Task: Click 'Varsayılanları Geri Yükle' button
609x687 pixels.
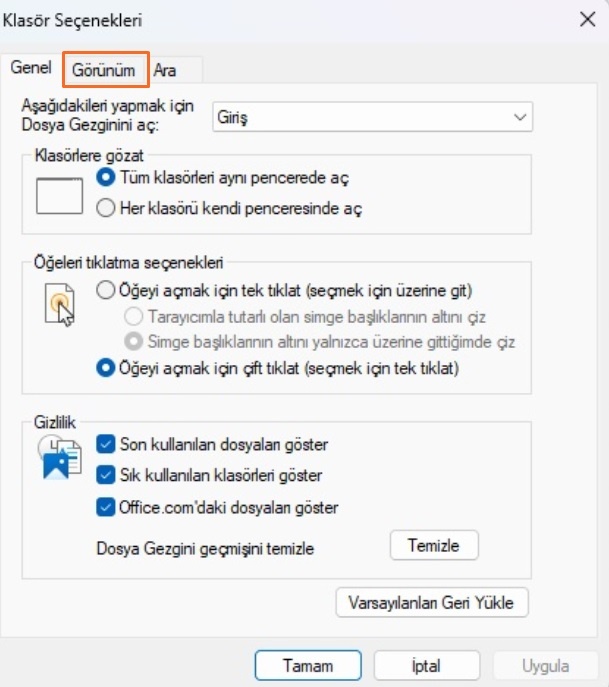Action: tap(433, 604)
